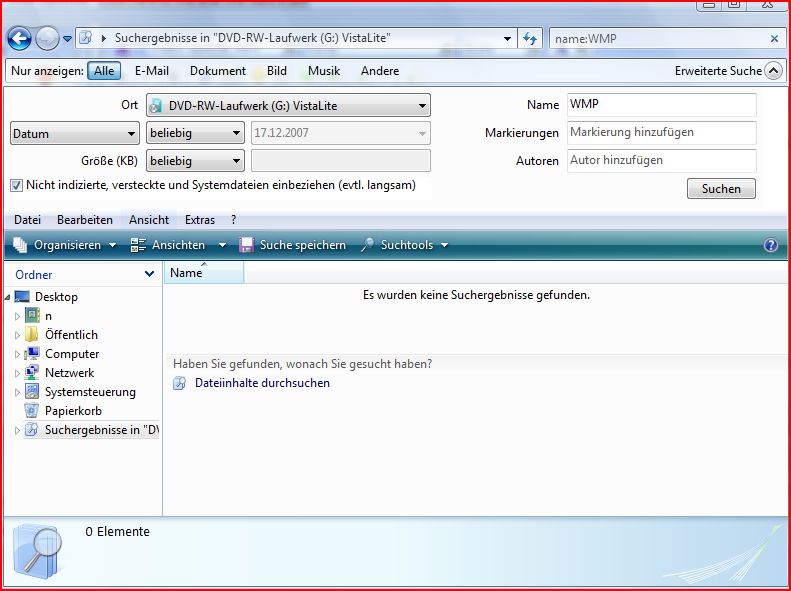The height and width of the screenshot is (591, 791).
Task: Open the date condition beliebig dropdown
Action: 195,133
